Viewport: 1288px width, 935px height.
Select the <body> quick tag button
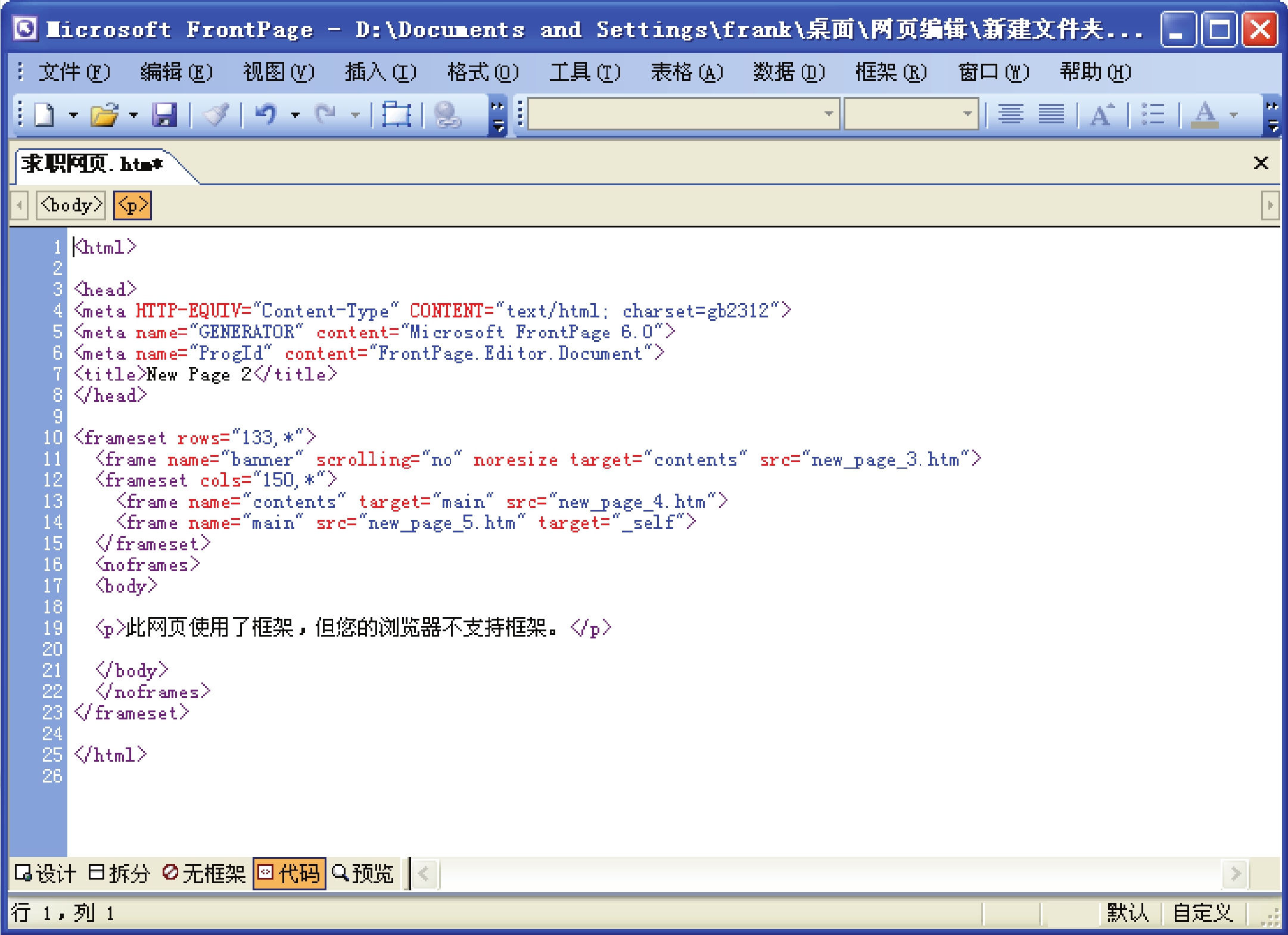(x=71, y=205)
